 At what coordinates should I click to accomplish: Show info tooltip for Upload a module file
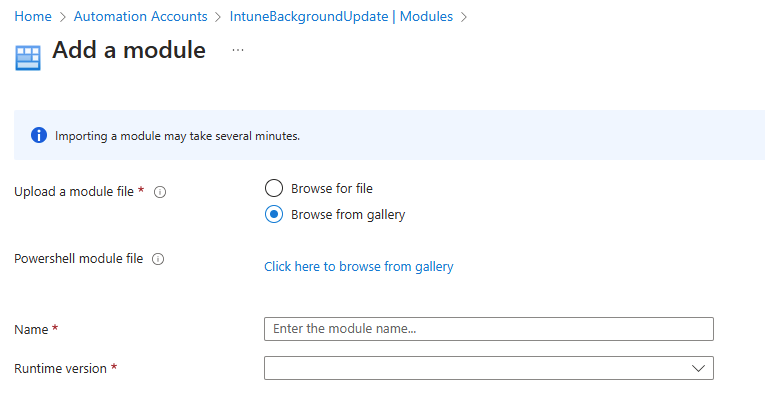coord(160,192)
